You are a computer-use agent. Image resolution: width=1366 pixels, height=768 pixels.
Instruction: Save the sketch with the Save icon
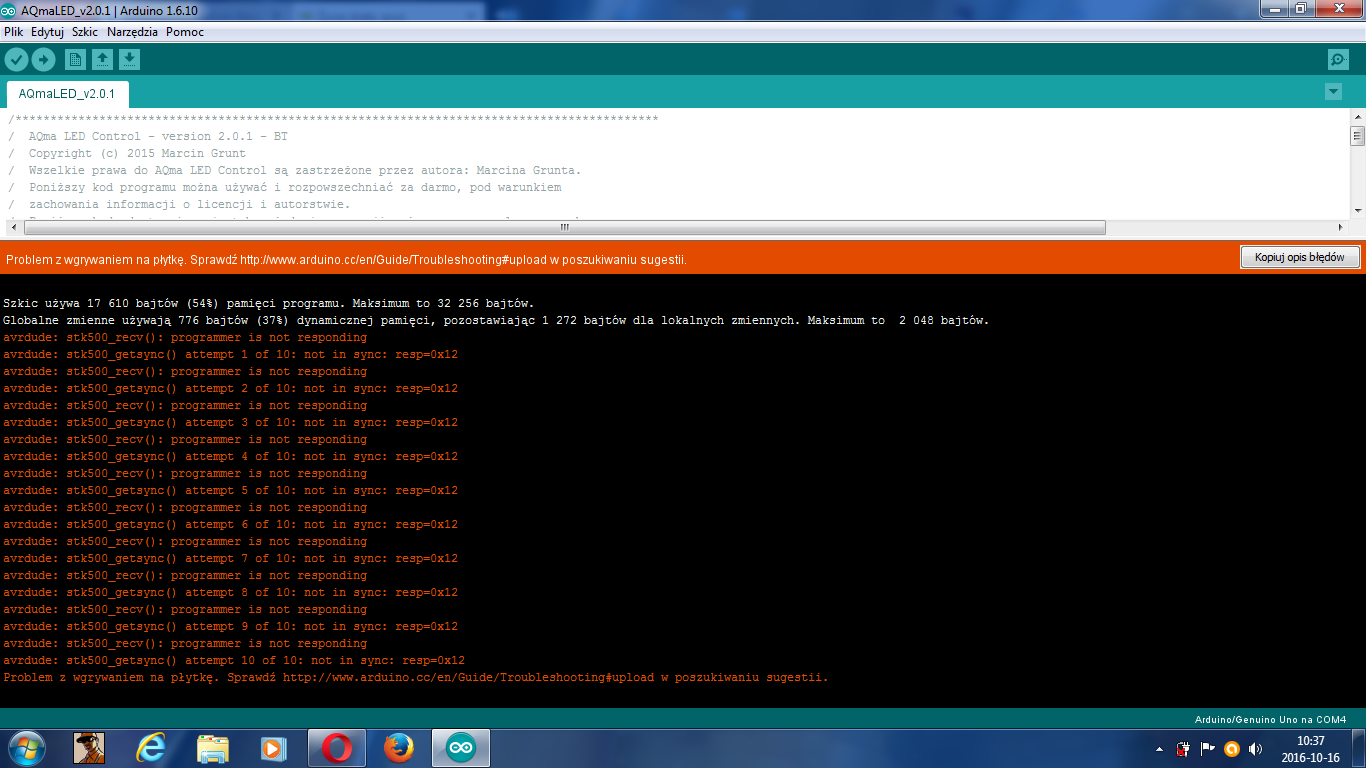[x=129, y=59]
